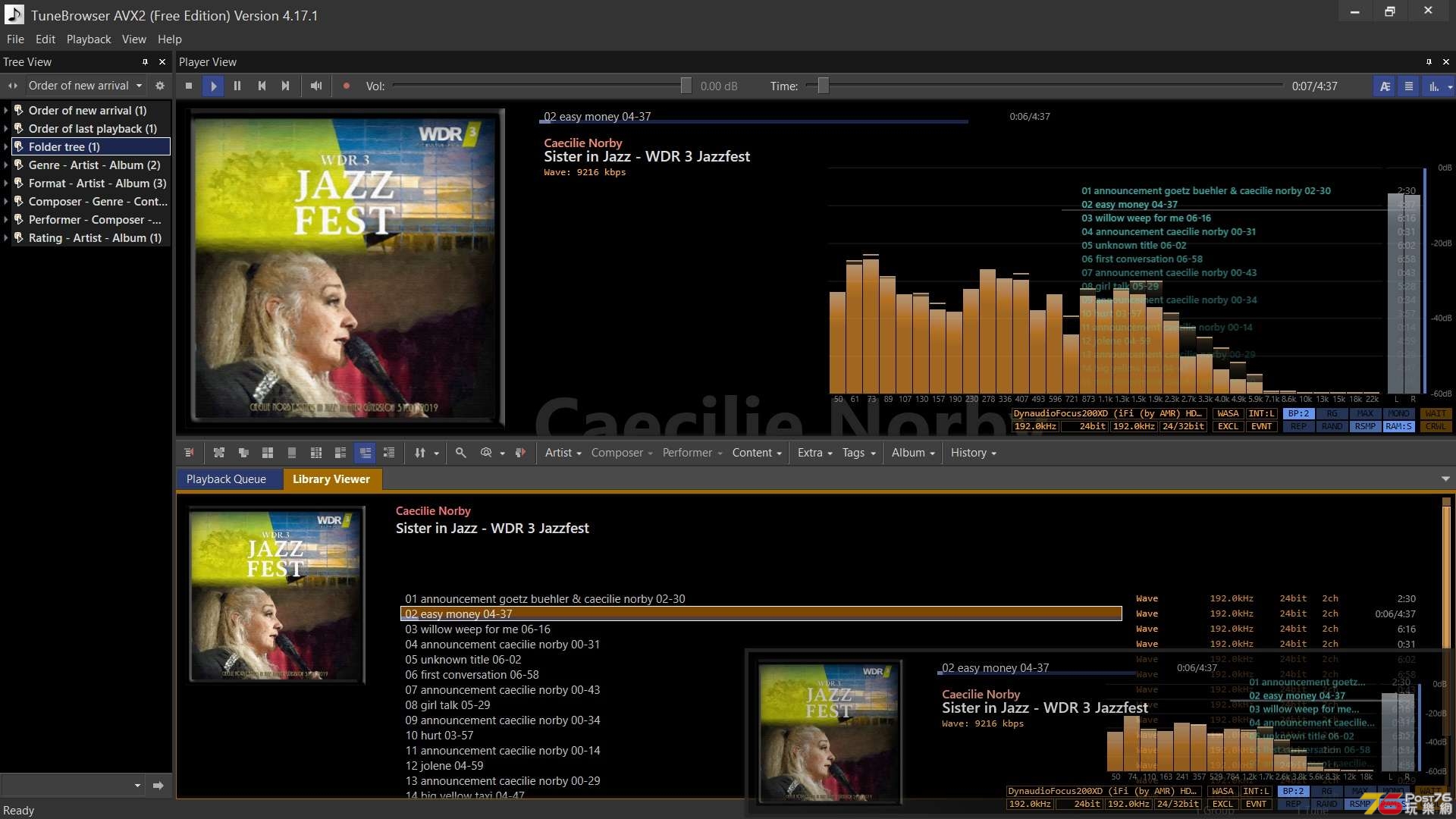Click the red speaker icon in library toolbar
Image resolution: width=1456 pixels, height=819 pixels.
[x=520, y=453]
